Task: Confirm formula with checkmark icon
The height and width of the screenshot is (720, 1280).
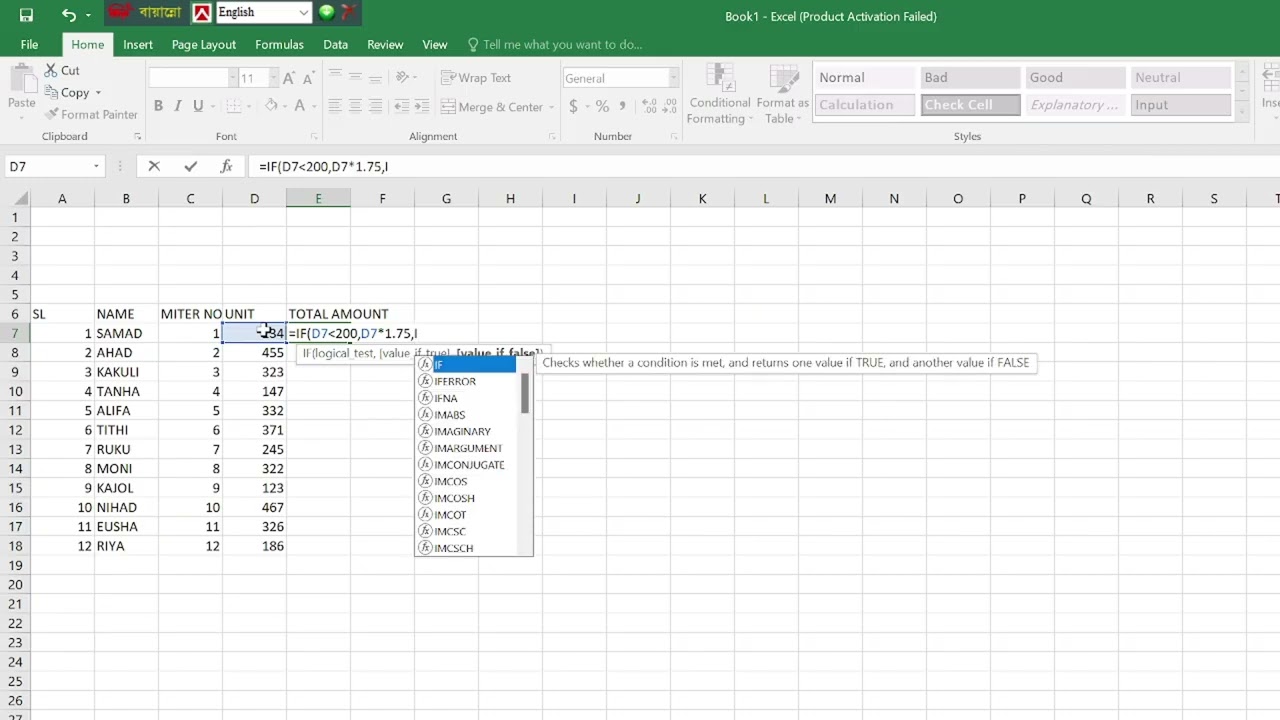Action: [x=190, y=167]
